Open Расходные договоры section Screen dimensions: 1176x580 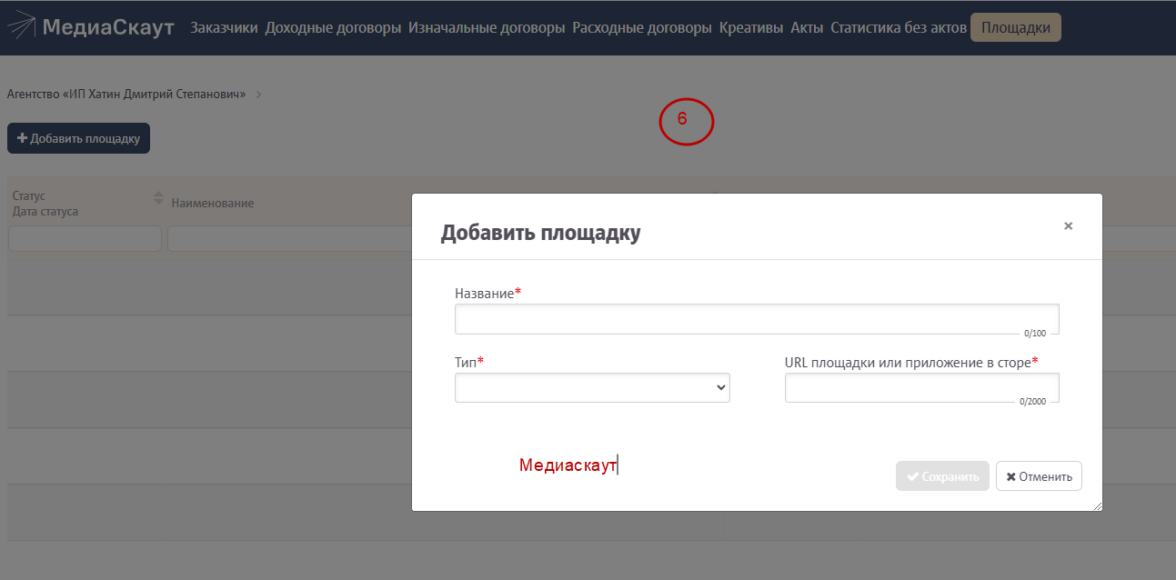pyautogui.click(x=642, y=28)
